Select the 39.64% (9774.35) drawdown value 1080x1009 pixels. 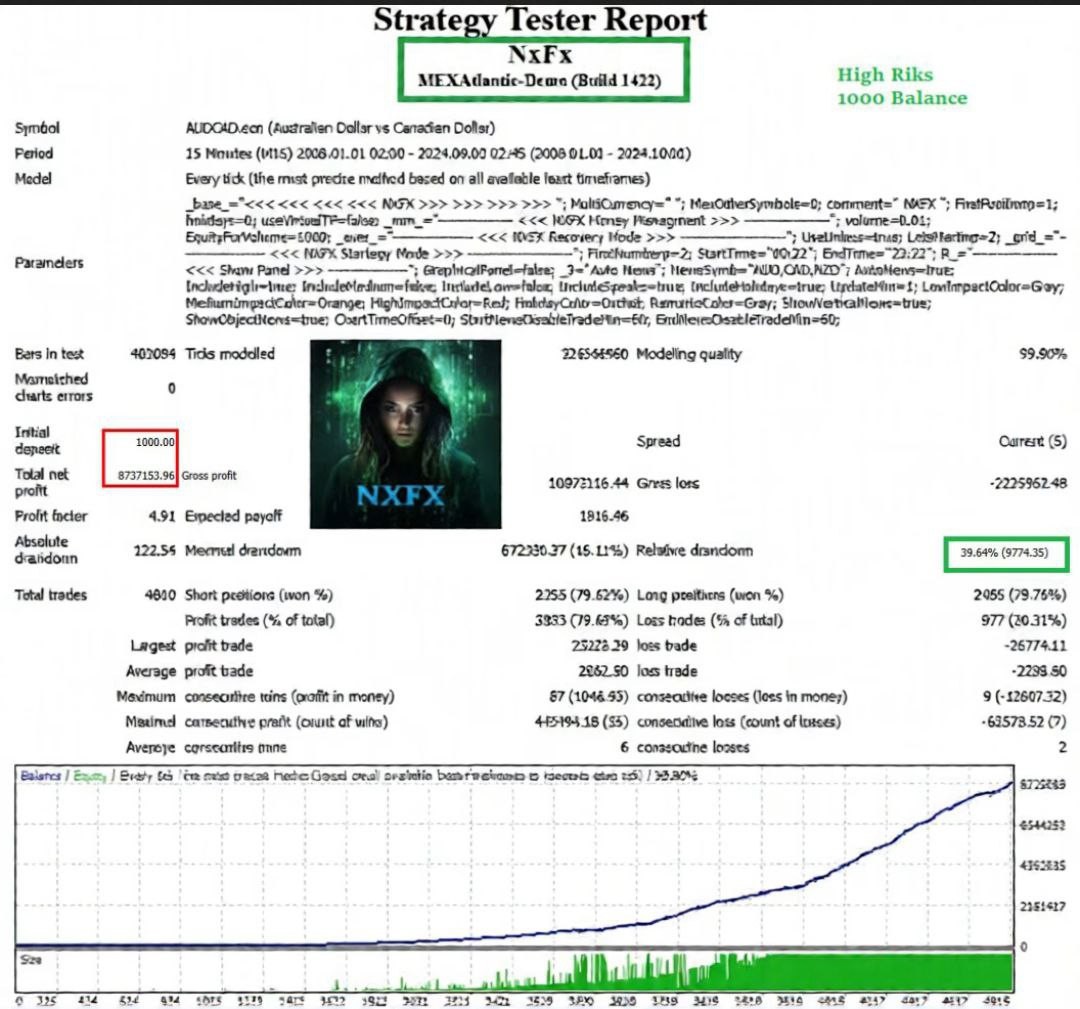click(1004, 552)
